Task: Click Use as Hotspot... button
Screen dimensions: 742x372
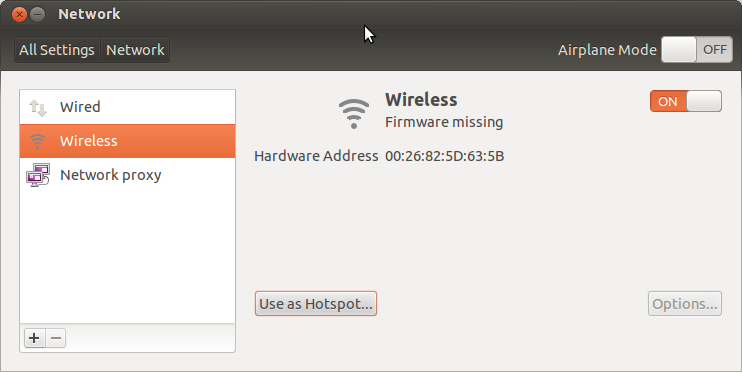Action: (316, 303)
